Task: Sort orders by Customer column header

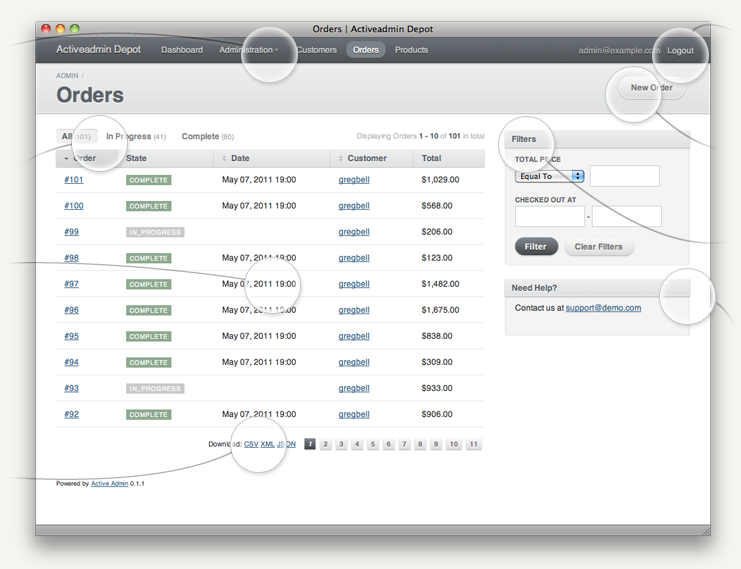Action: coord(366,158)
